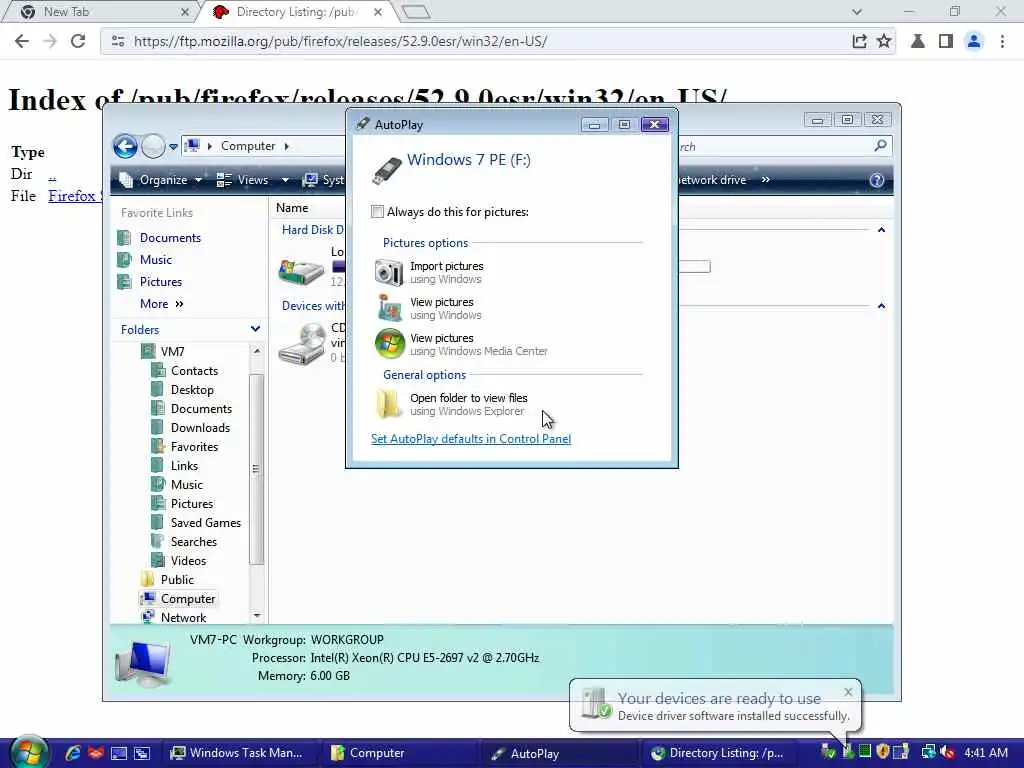Image resolution: width=1024 pixels, height=768 pixels.
Task: Expand More favorite links
Action: (161, 304)
